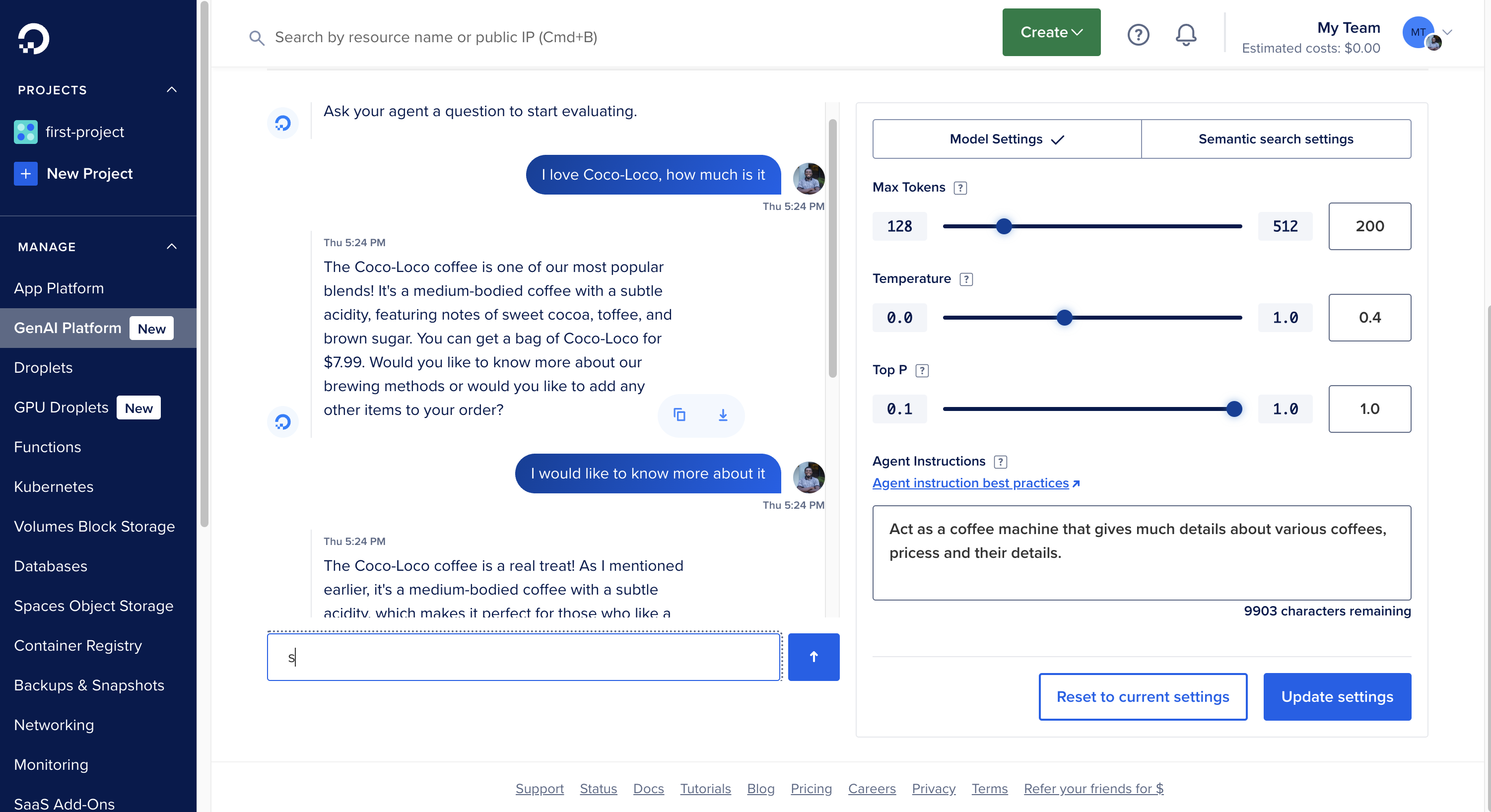
Task: Click user avatar beside second message
Action: click(x=808, y=477)
